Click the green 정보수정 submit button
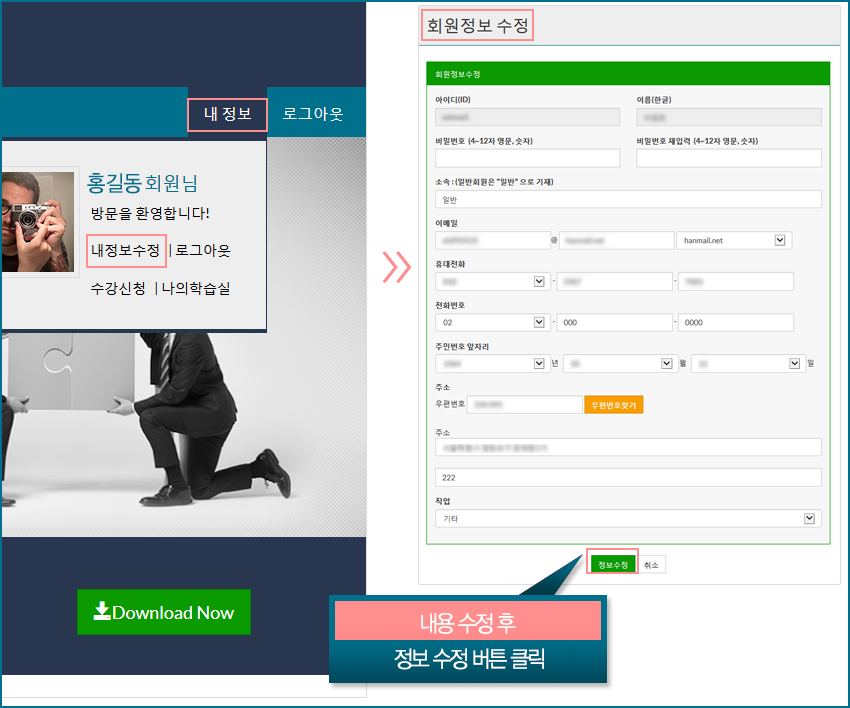This screenshot has width=850, height=708. 612,565
